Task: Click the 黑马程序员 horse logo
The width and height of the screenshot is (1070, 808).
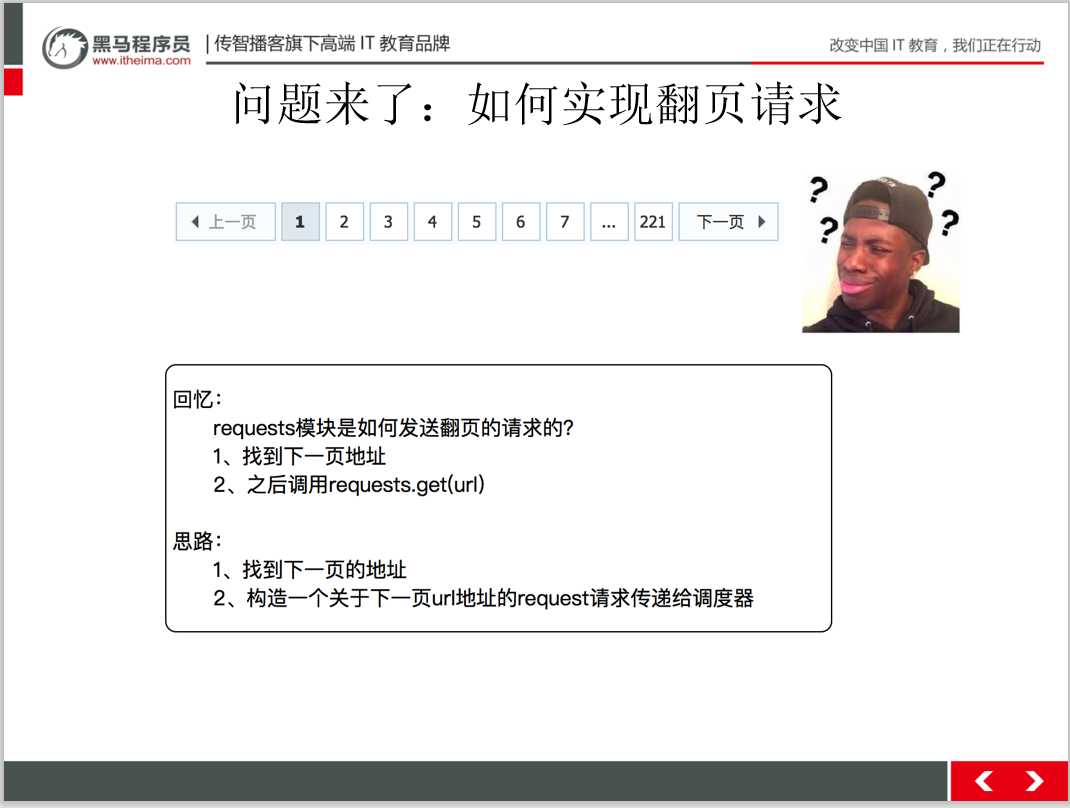Action: pyautogui.click(x=64, y=47)
